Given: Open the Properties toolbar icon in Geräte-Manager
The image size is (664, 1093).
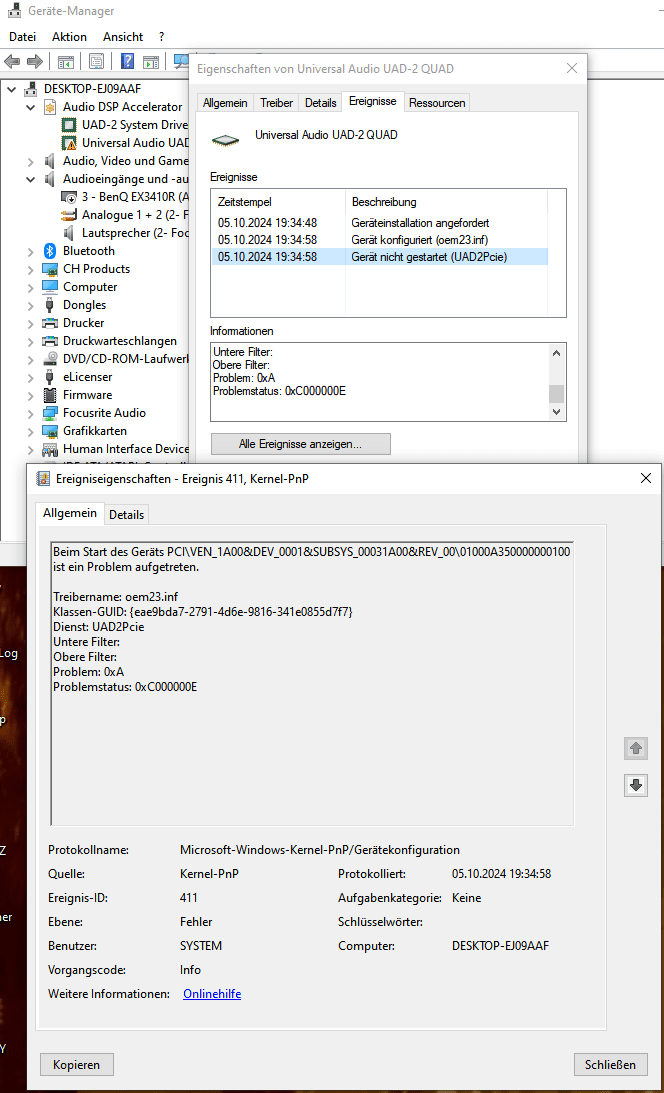Looking at the screenshot, I should tap(96, 62).
